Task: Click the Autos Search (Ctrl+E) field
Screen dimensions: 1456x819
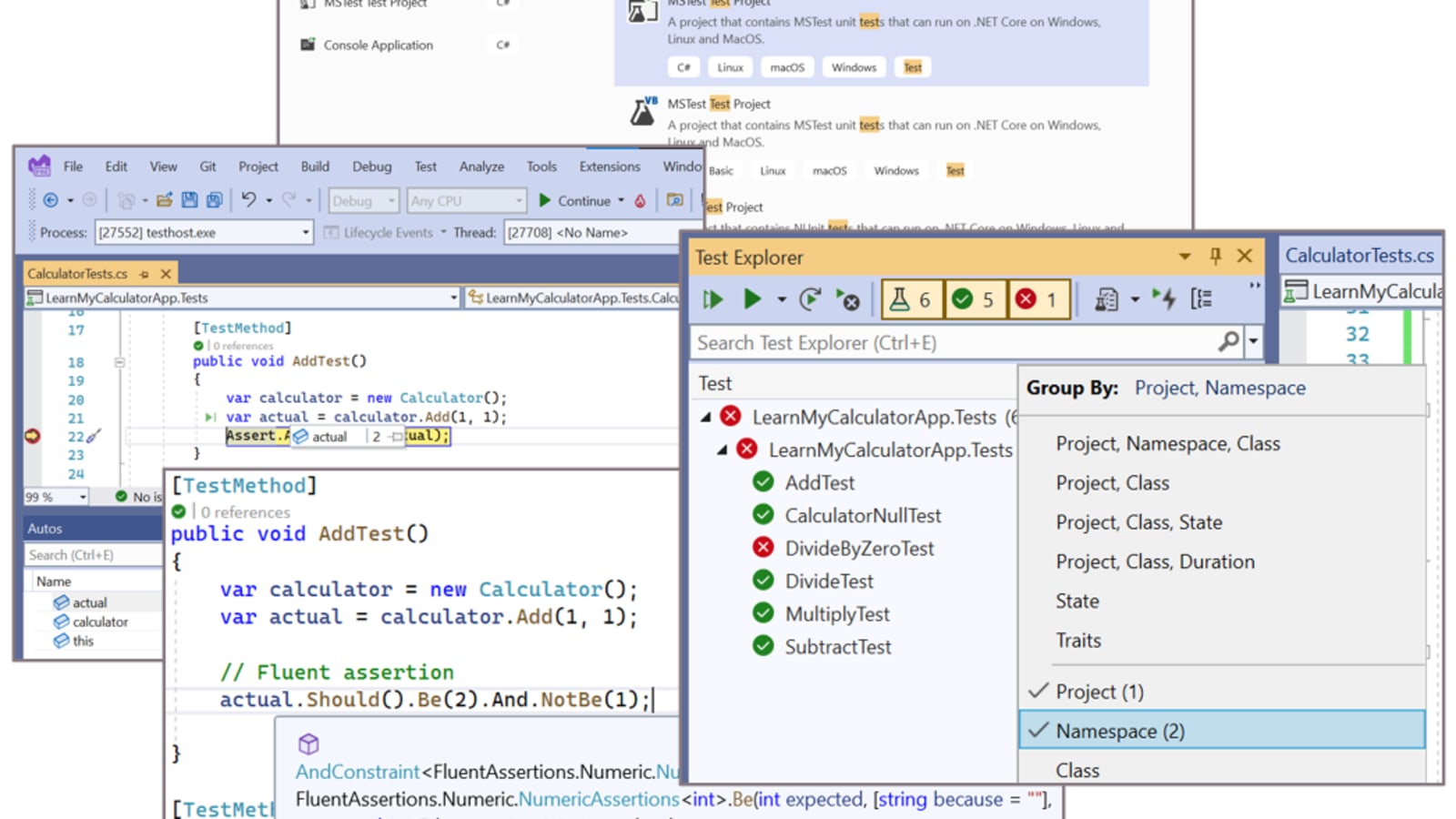Action: pyautogui.click(x=93, y=554)
